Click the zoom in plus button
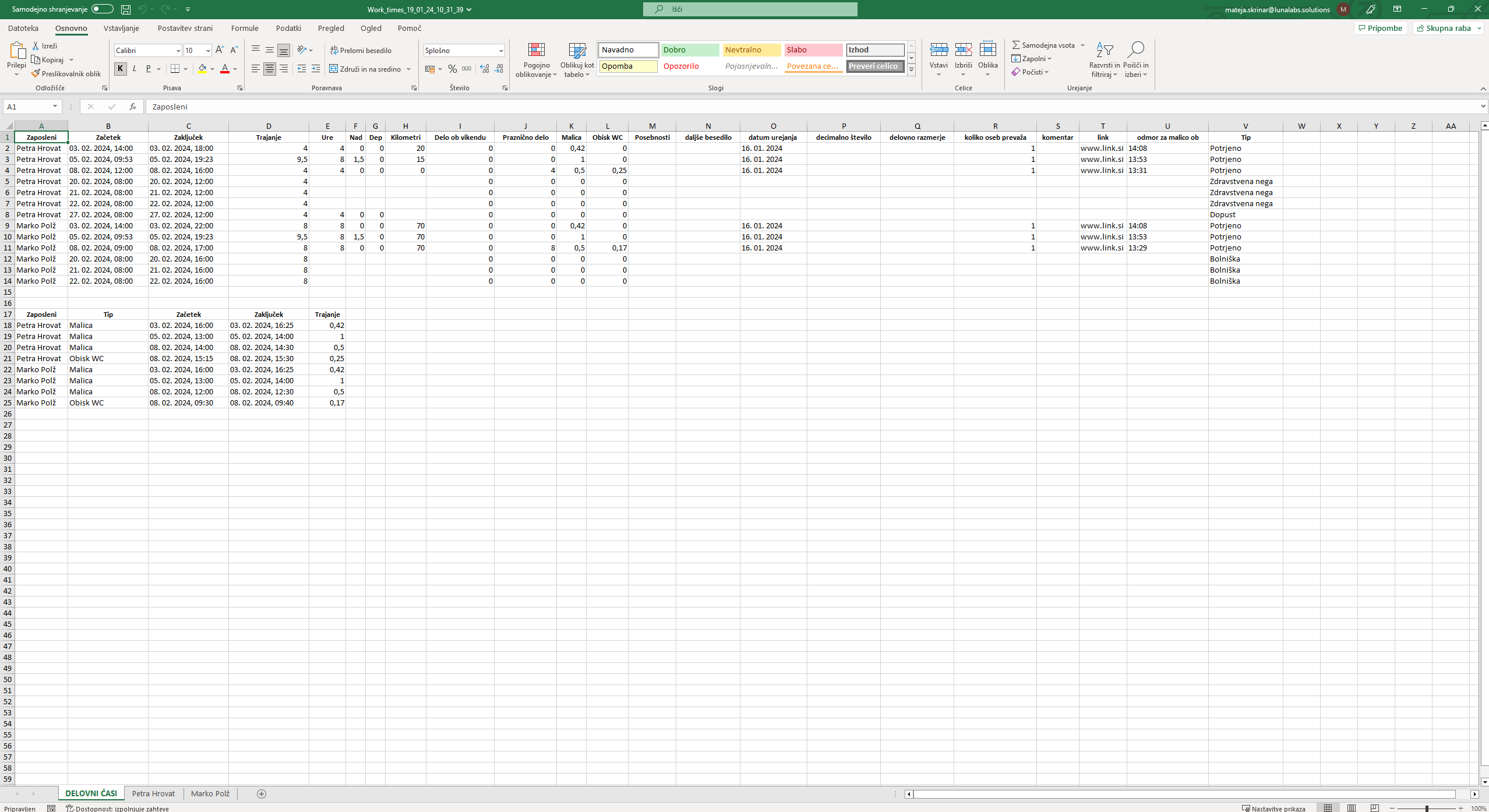This screenshot has height=812, width=1489. (x=1461, y=809)
